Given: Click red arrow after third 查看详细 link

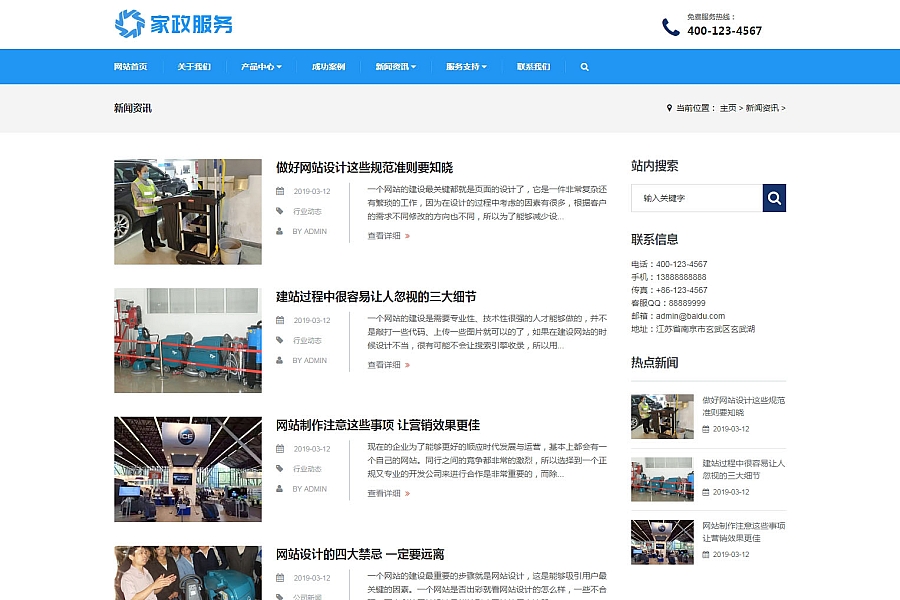Looking at the screenshot, I should (408, 494).
